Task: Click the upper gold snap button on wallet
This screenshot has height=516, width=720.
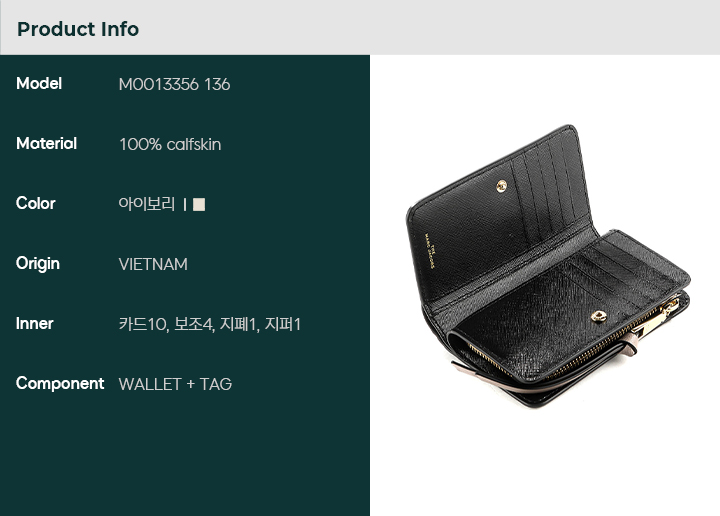Action: tap(501, 186)
